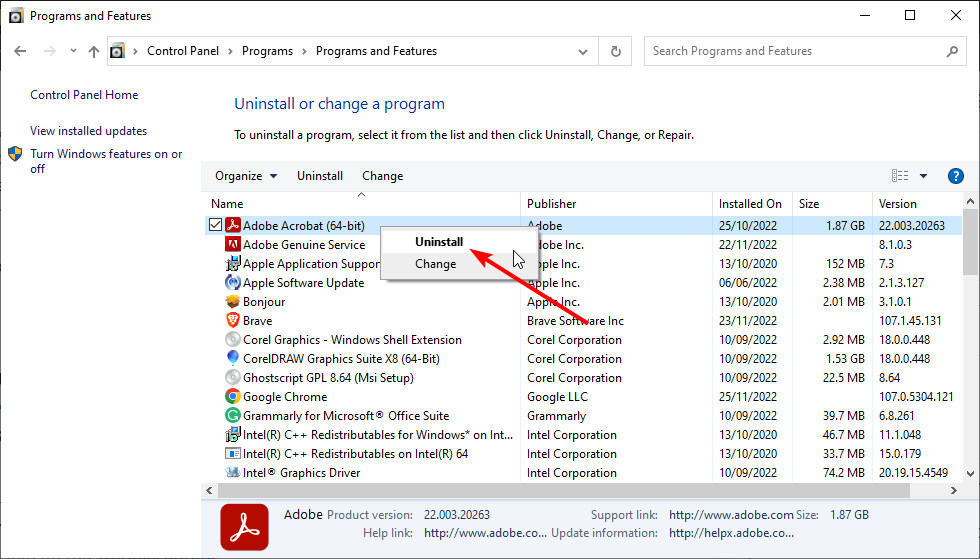Click the CorelDRAW Graphics Suite X8 icon
The image size is (980, 559).
(232, 358)
